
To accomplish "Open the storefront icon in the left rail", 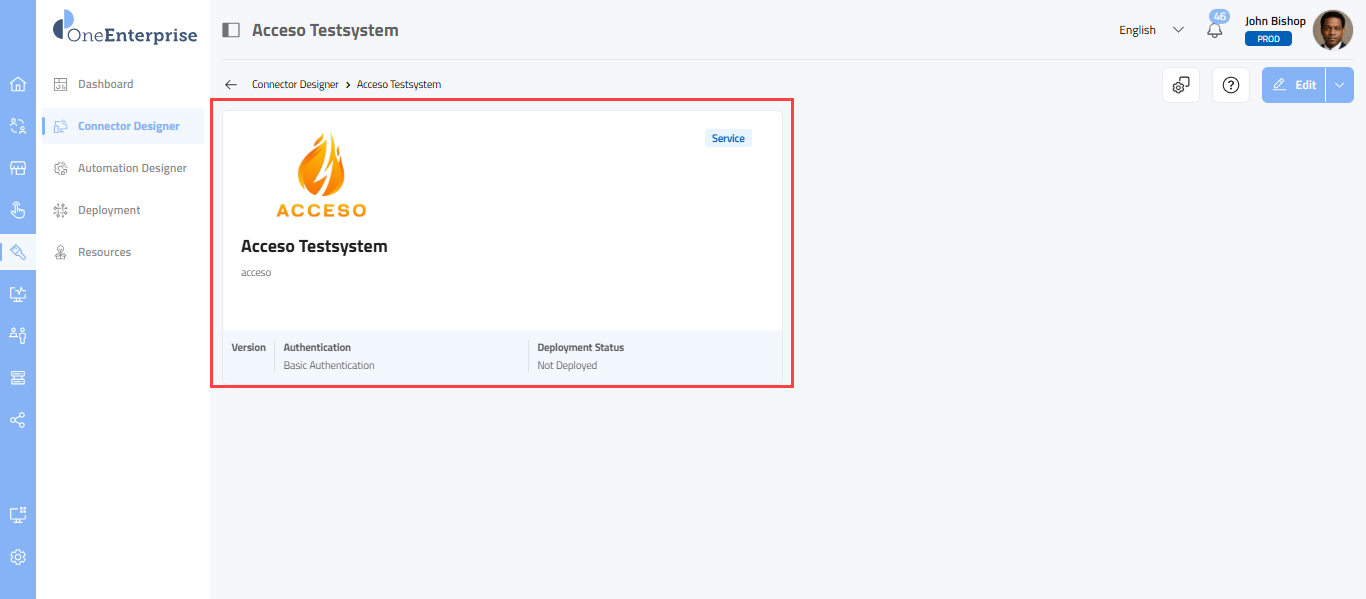I will [18, 168].
